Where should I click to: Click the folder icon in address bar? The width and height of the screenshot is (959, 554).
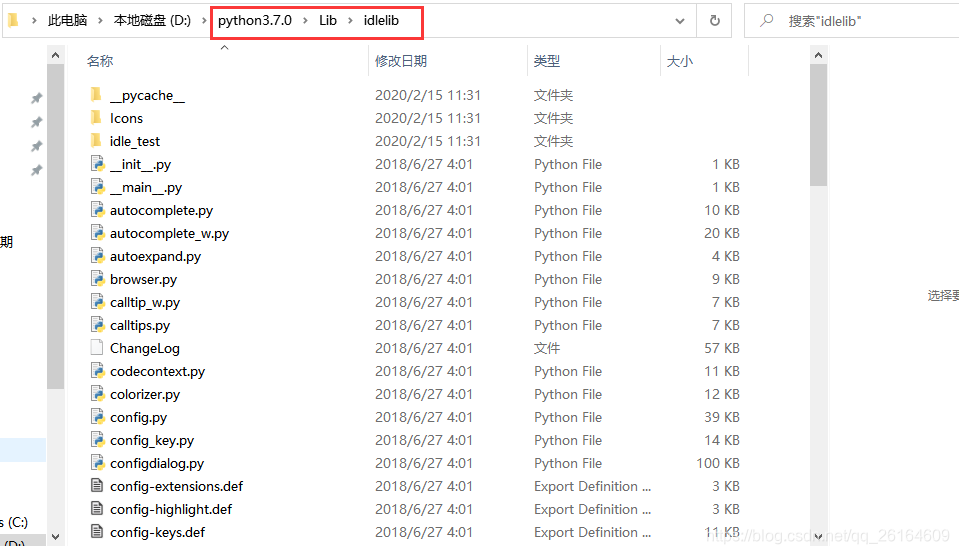pos(13,21)
